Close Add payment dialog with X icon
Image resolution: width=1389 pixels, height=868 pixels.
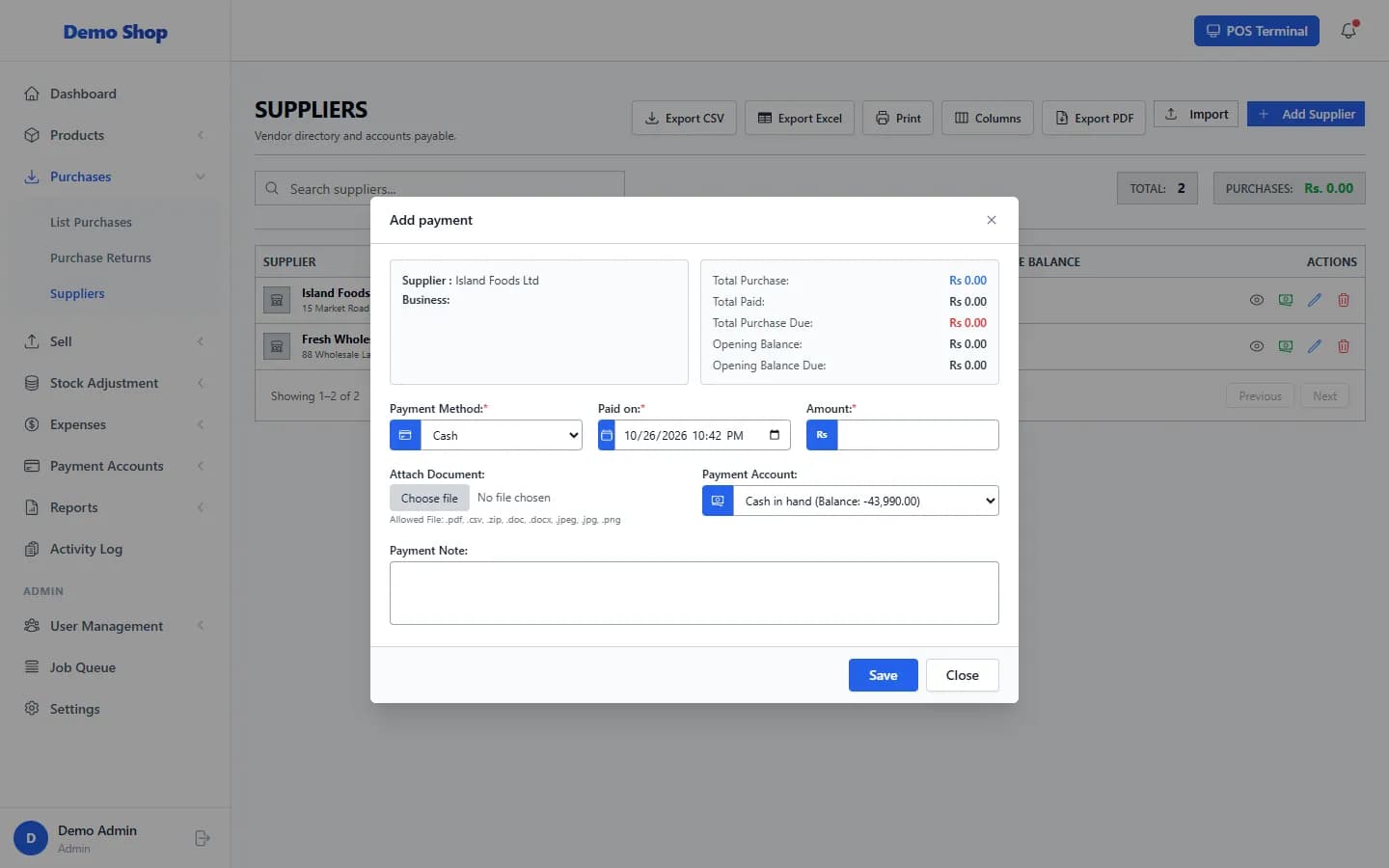[991, 220]
